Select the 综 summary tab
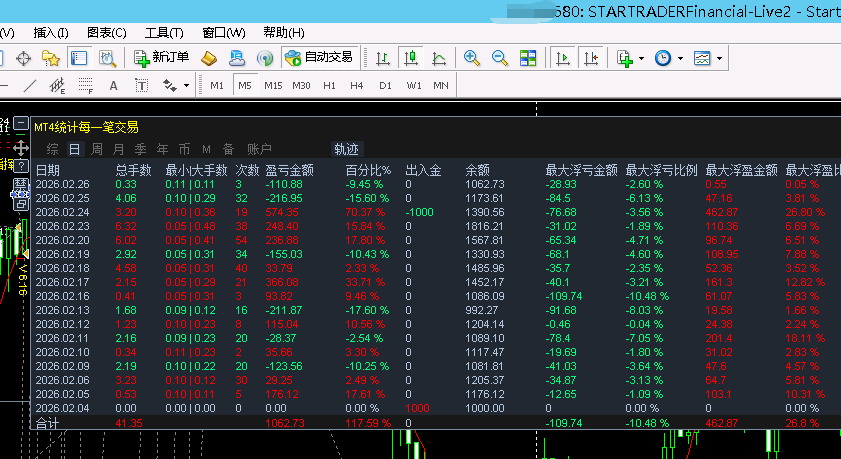Image resolution: width=841 pixels, height=459 pixels. (52, 149)
